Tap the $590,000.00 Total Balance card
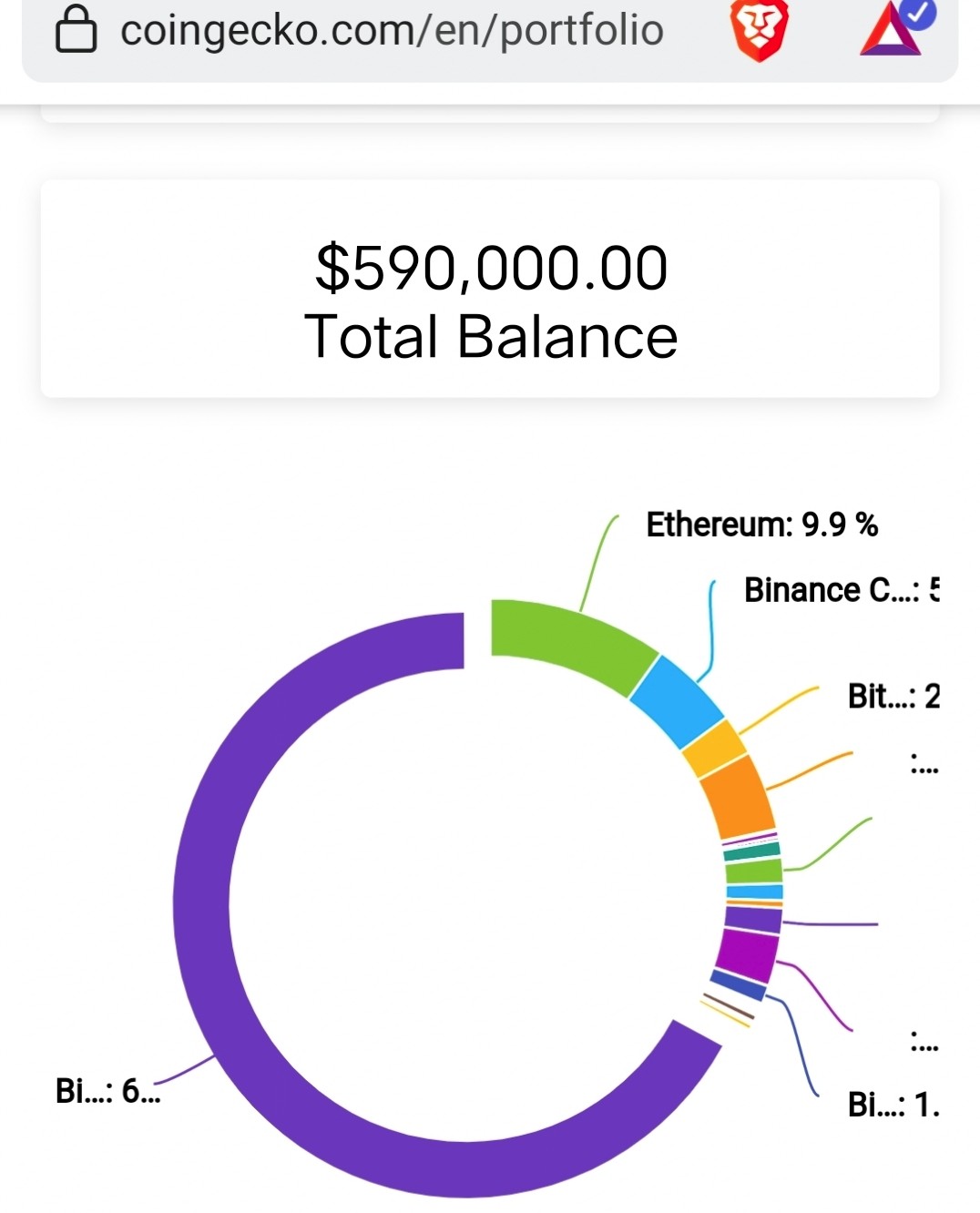Image resolution: width=980 pixels, height=1213 pixels. (x=490, y=289)
